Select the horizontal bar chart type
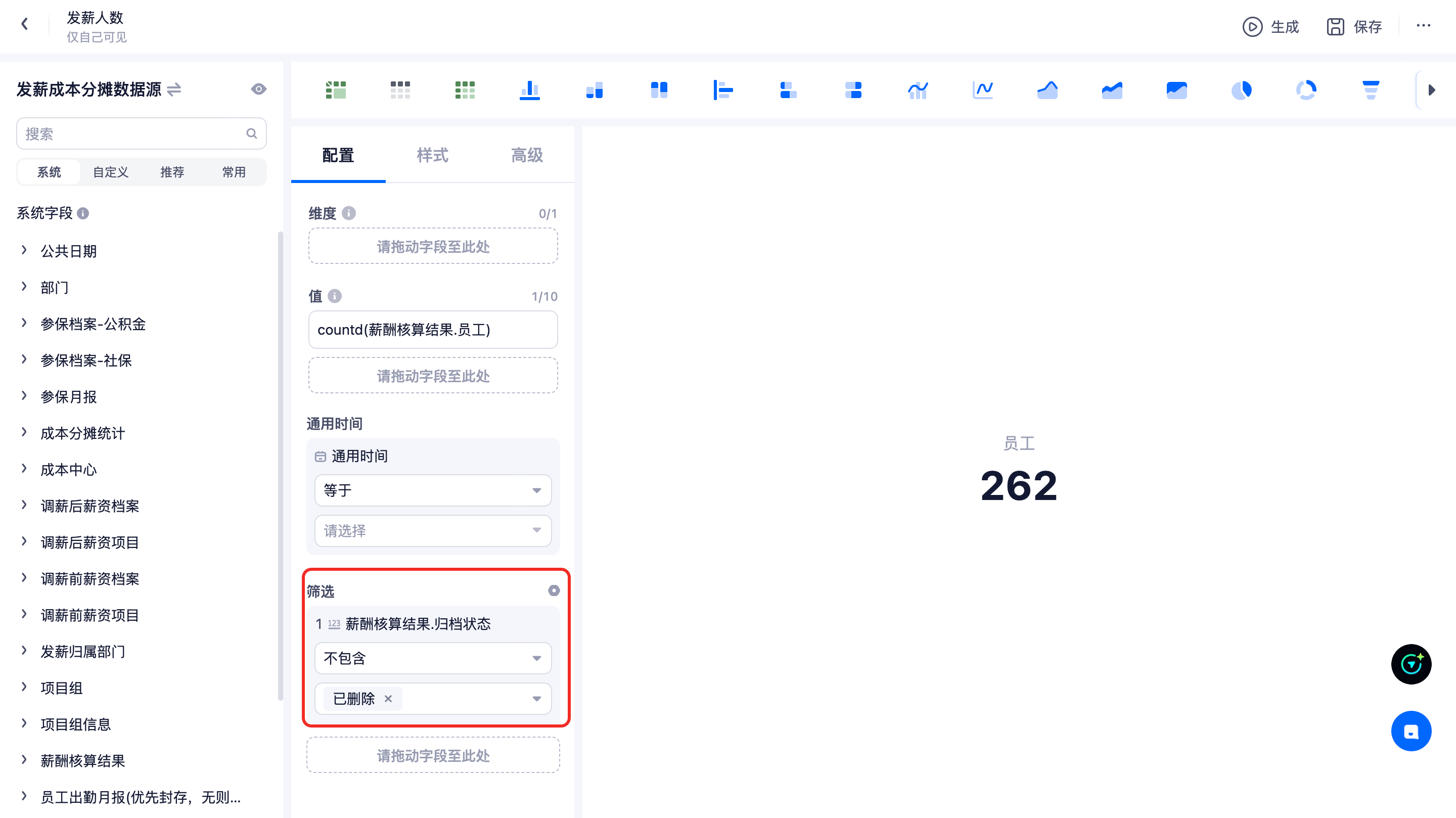This screenshot has width=1456, height=818. tap(723, 90)
